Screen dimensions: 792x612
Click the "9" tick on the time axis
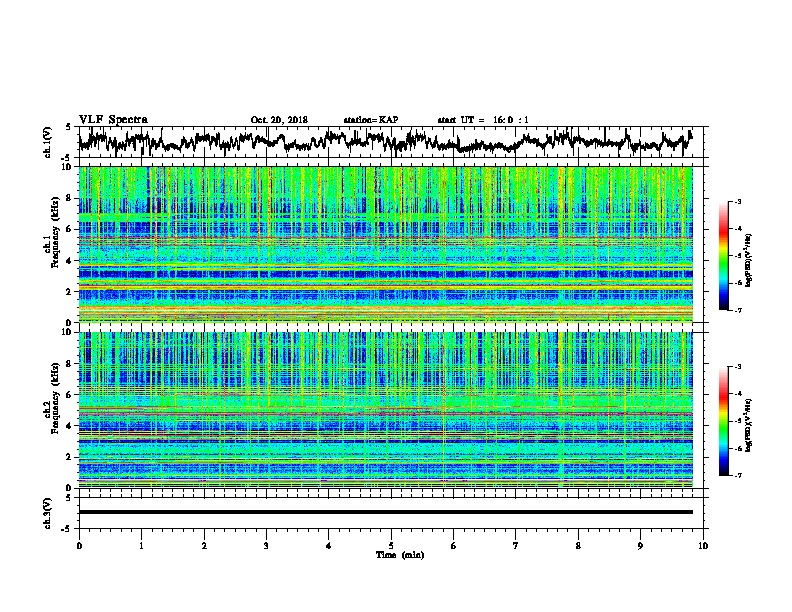coord(640,546)
